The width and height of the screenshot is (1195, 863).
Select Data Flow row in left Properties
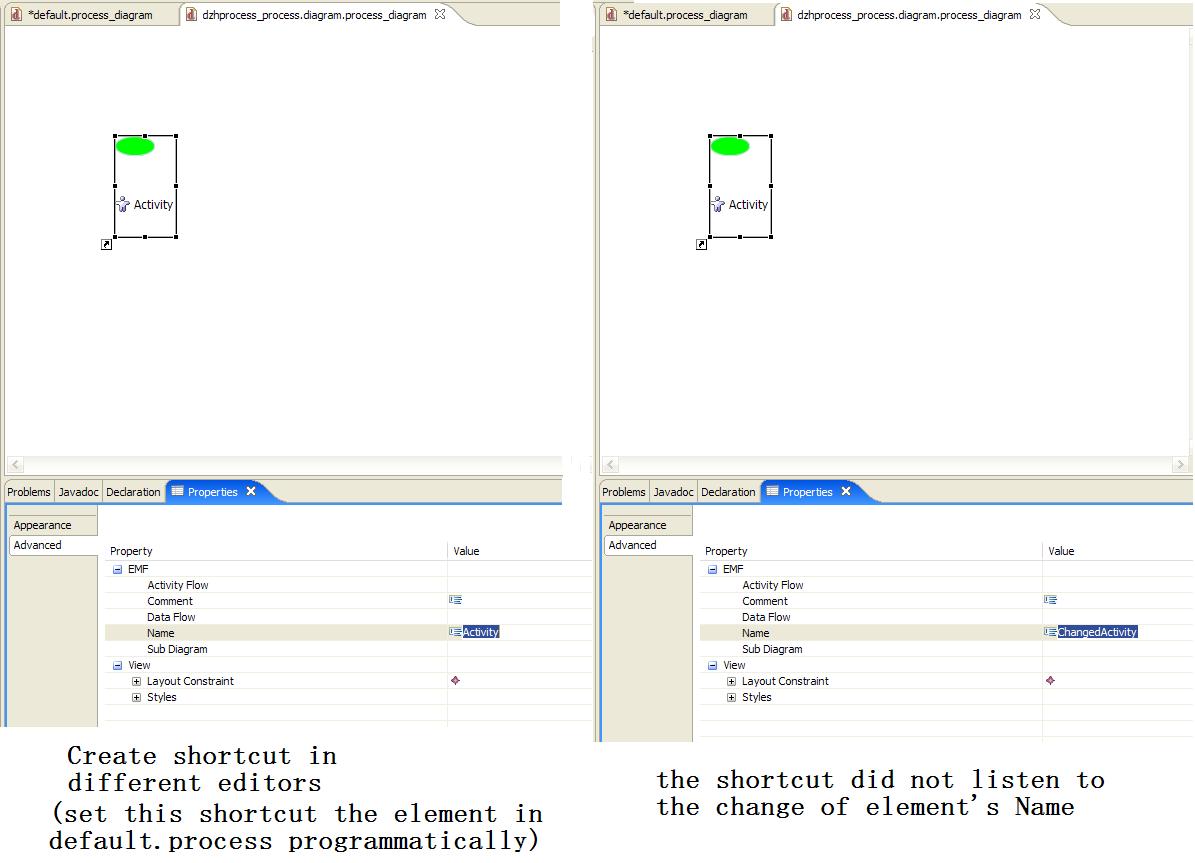[348, 617]
